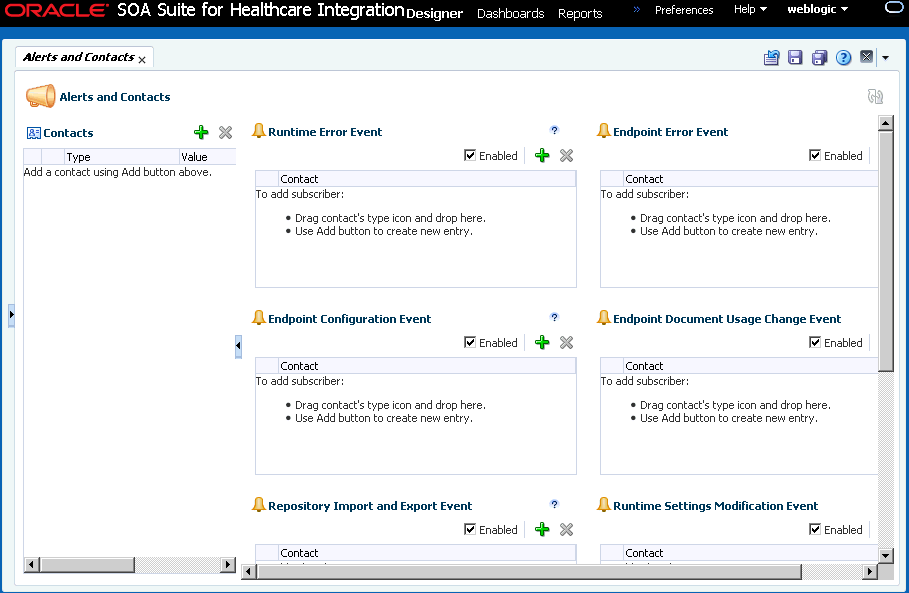The width and height of the screenshot is (909, 593).
Task: Open the weblogic user dropdown
Action: (x=817, y=10)
